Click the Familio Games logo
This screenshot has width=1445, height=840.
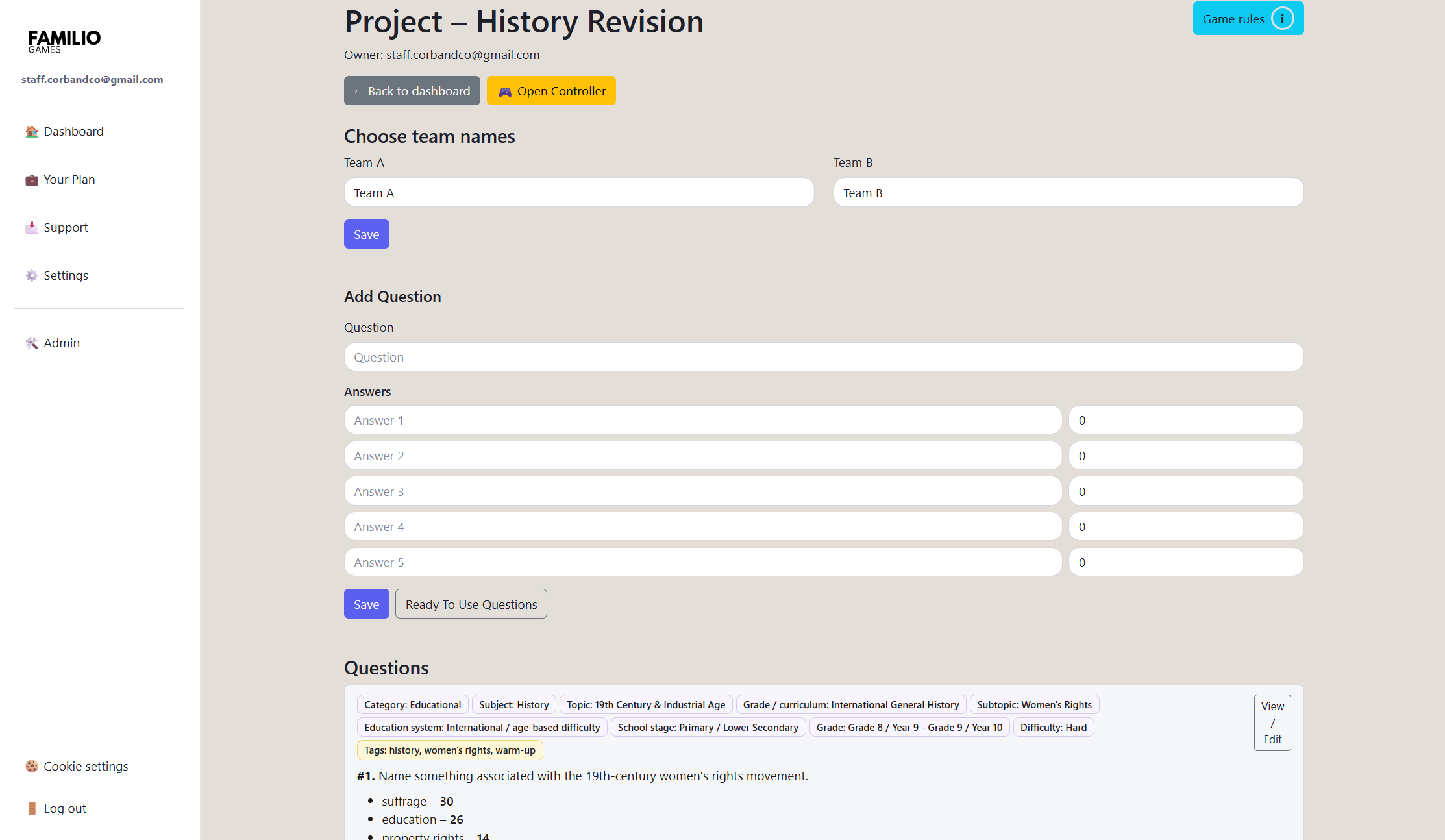click(x=64, y=42)
